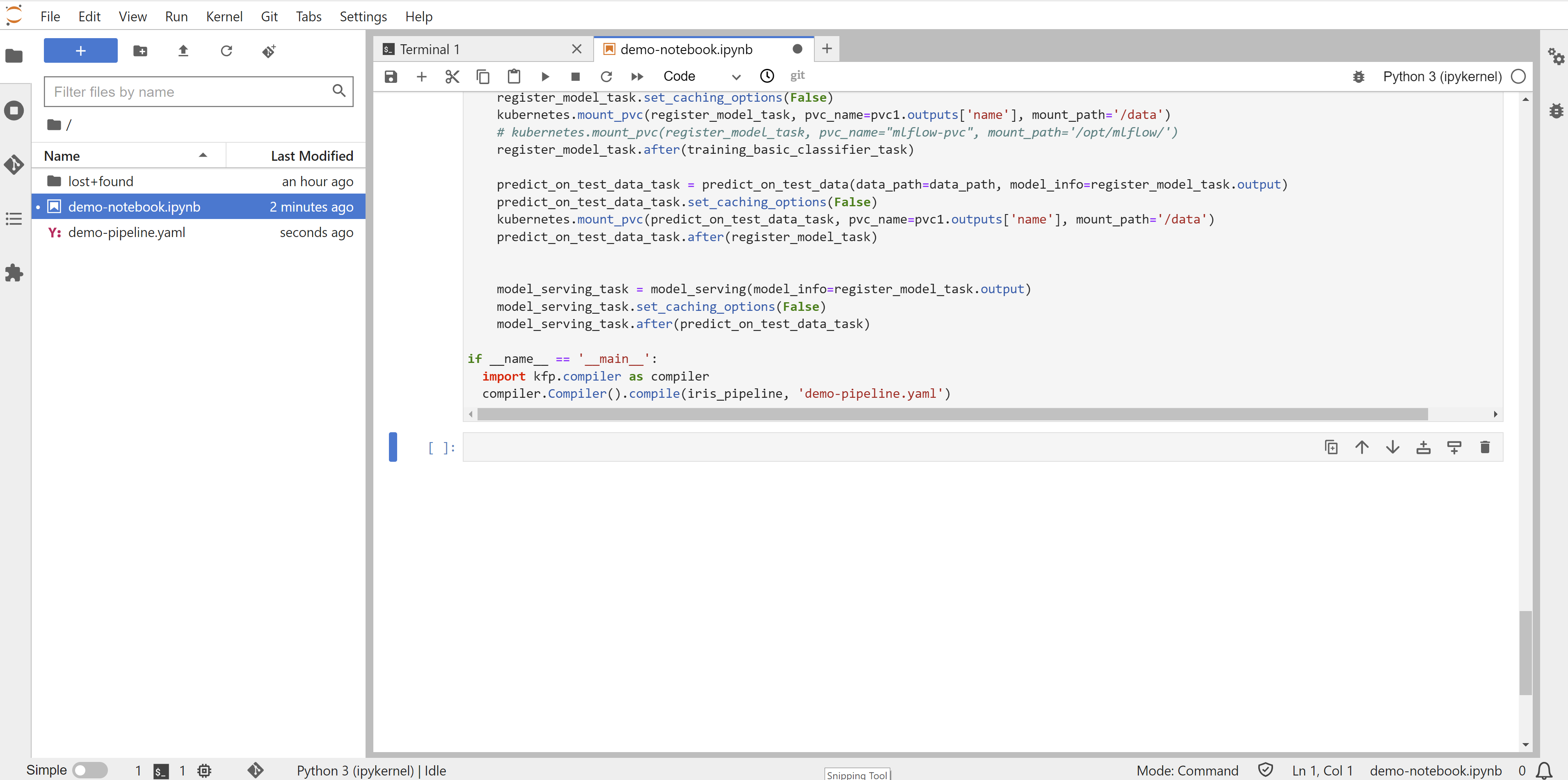
Task: Restart the kernel
Action: (x=606, y=77)
